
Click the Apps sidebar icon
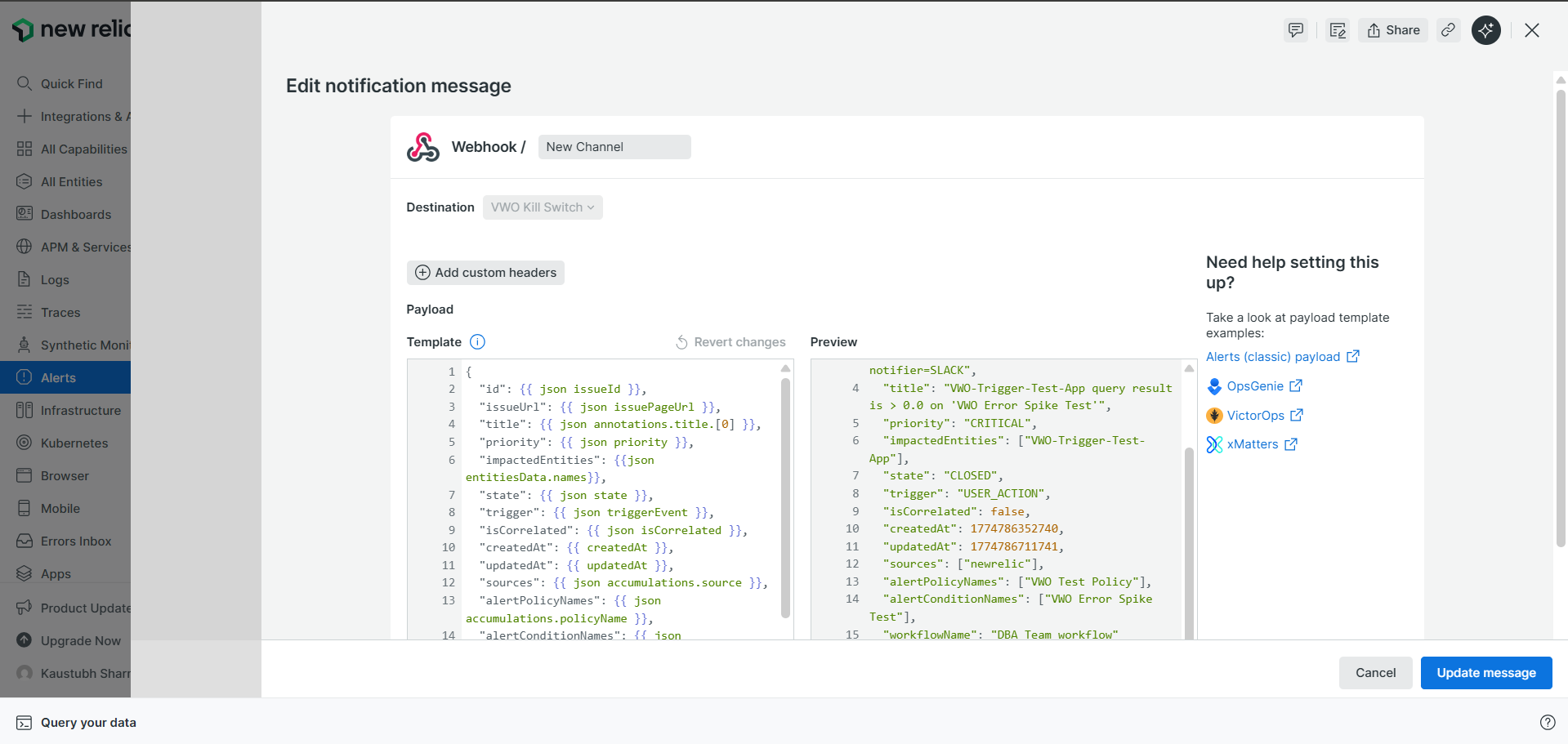(25, 573)
